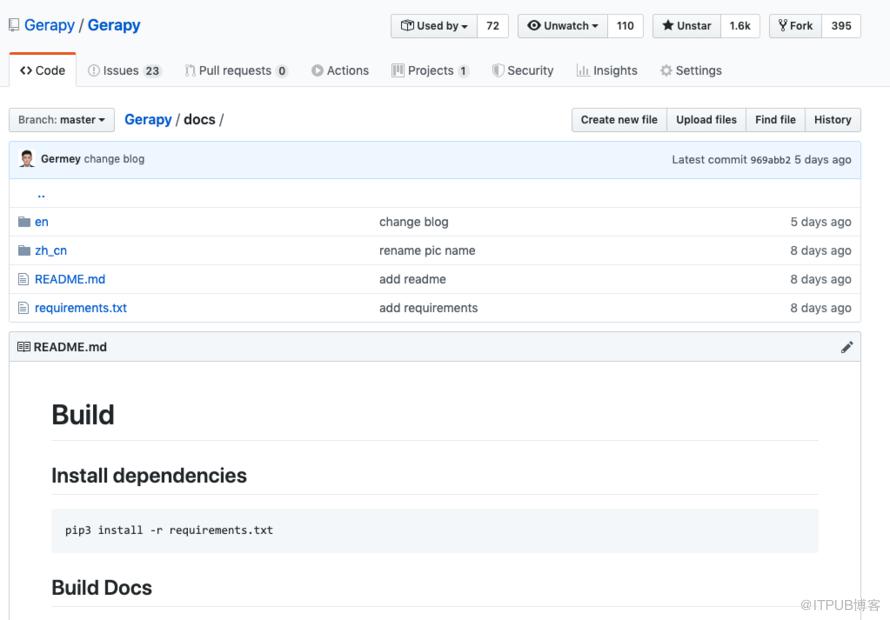Click the Used by count 72
Viewport: 890px width, 620px height.
coord(493,26)
